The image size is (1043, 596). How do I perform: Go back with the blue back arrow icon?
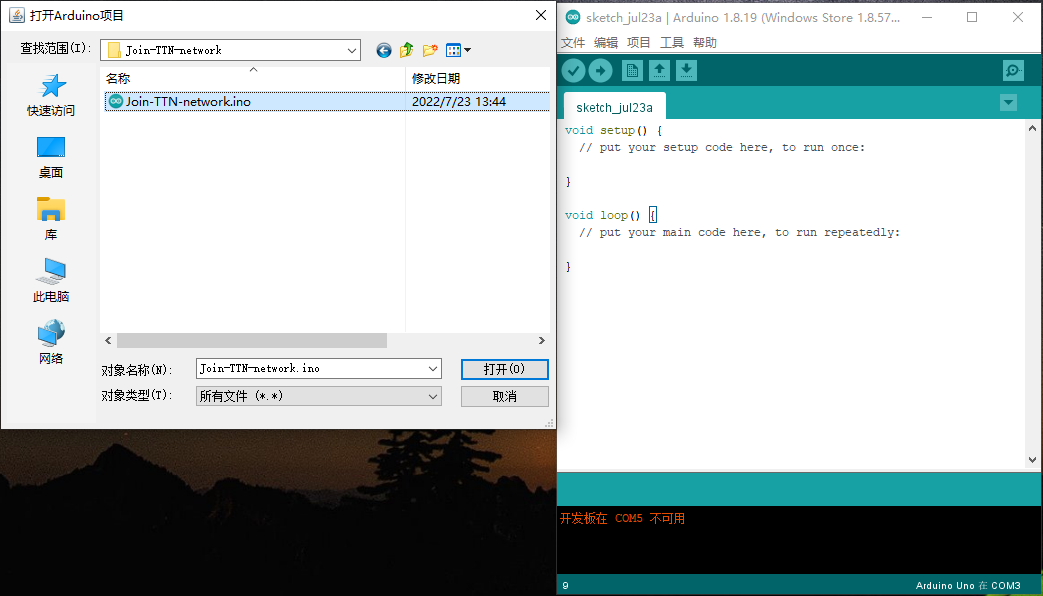pyautogui.click(x=384, y=51)
